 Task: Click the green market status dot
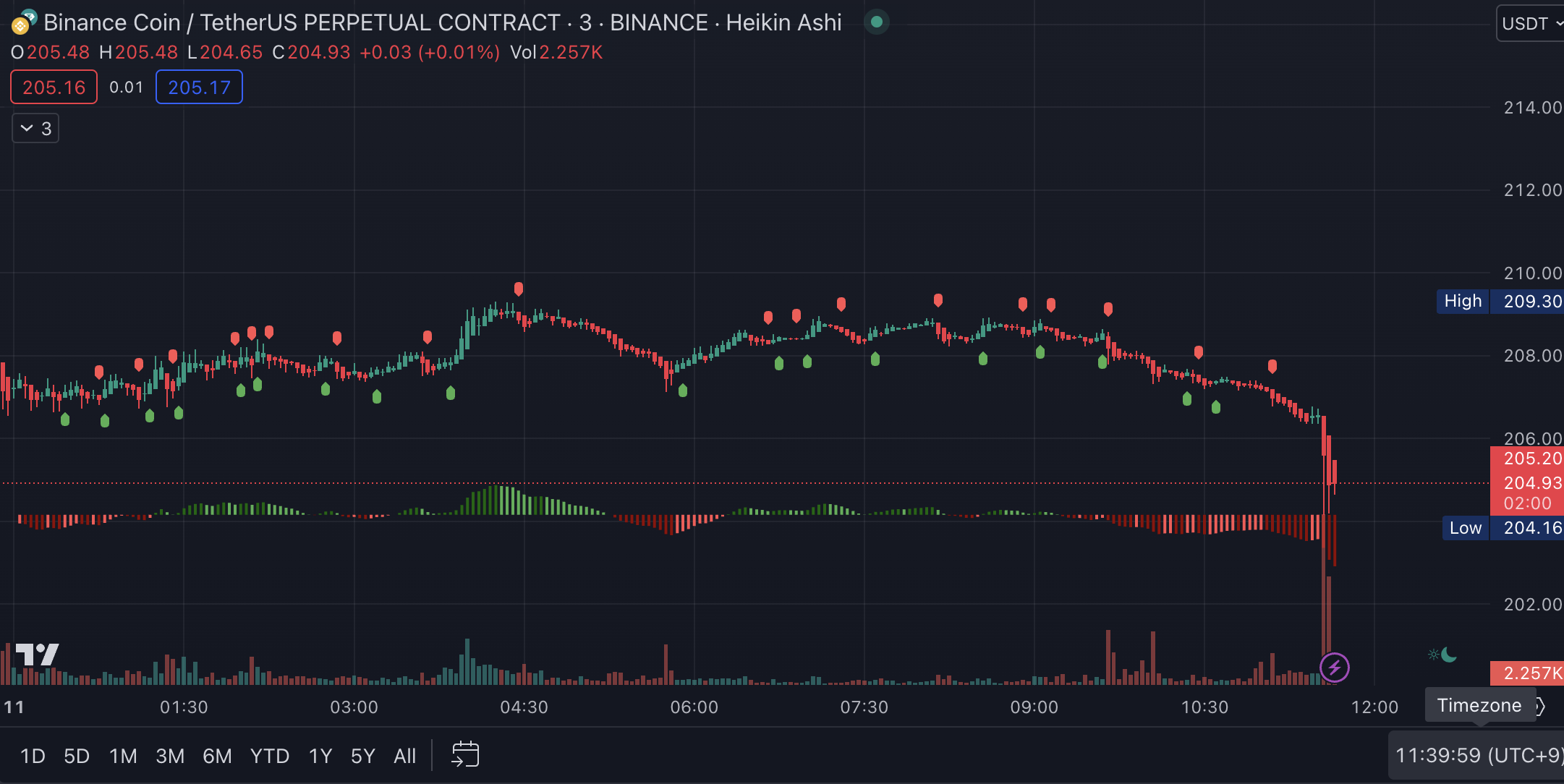click(x=876, y=22)
